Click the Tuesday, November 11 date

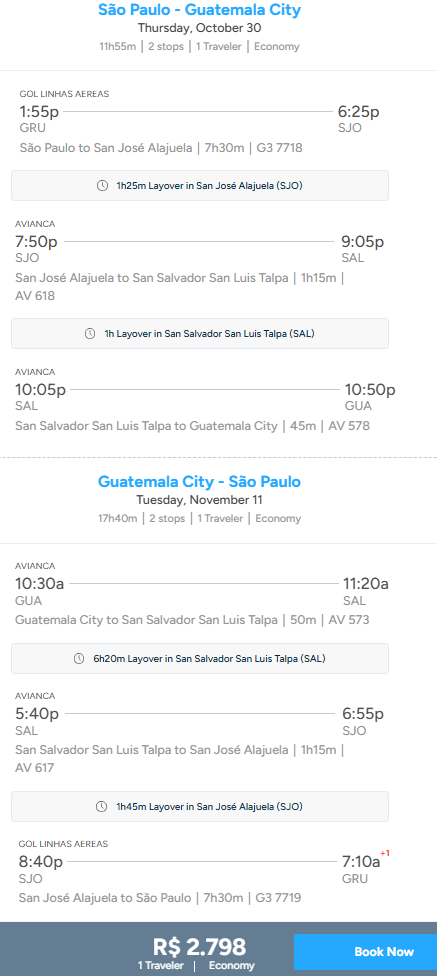click(x=199, y=500)
